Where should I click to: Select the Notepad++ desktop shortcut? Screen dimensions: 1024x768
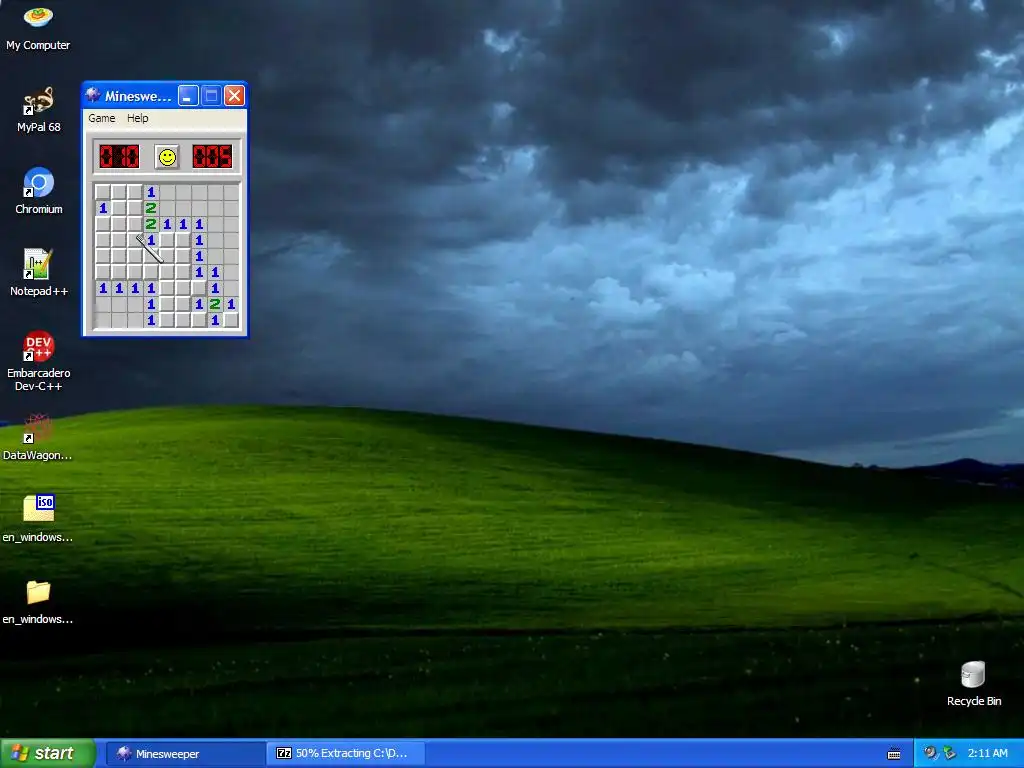[x=39, y=273]
